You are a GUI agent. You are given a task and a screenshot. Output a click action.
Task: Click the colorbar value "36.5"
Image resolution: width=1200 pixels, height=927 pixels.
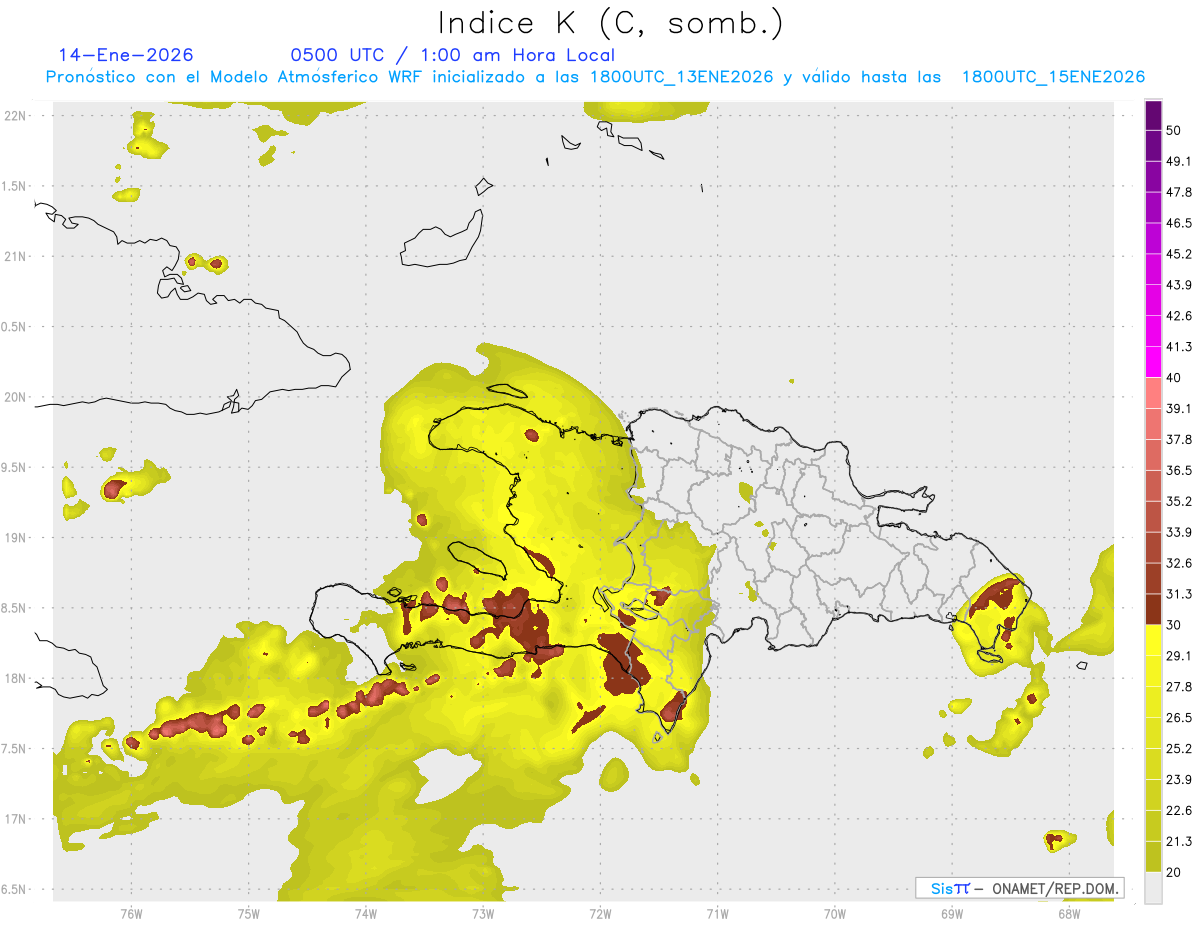click(x=1179, y=471)
